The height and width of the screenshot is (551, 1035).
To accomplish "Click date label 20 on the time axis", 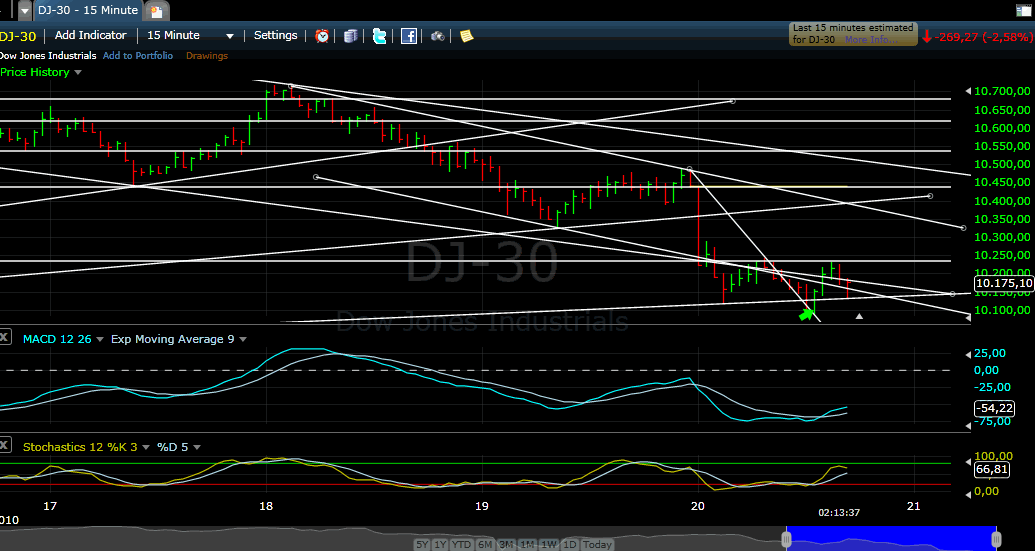I will [x=698, y=506].
